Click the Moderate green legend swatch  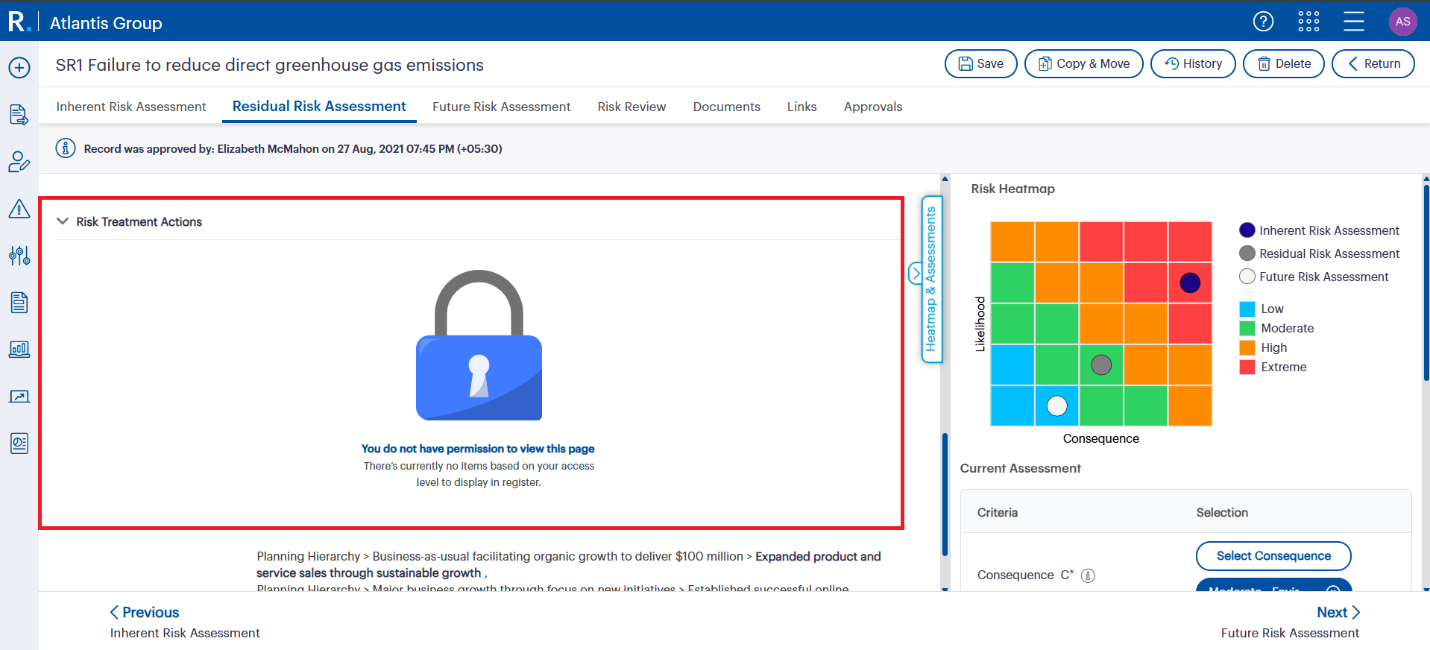(1246, 328)
